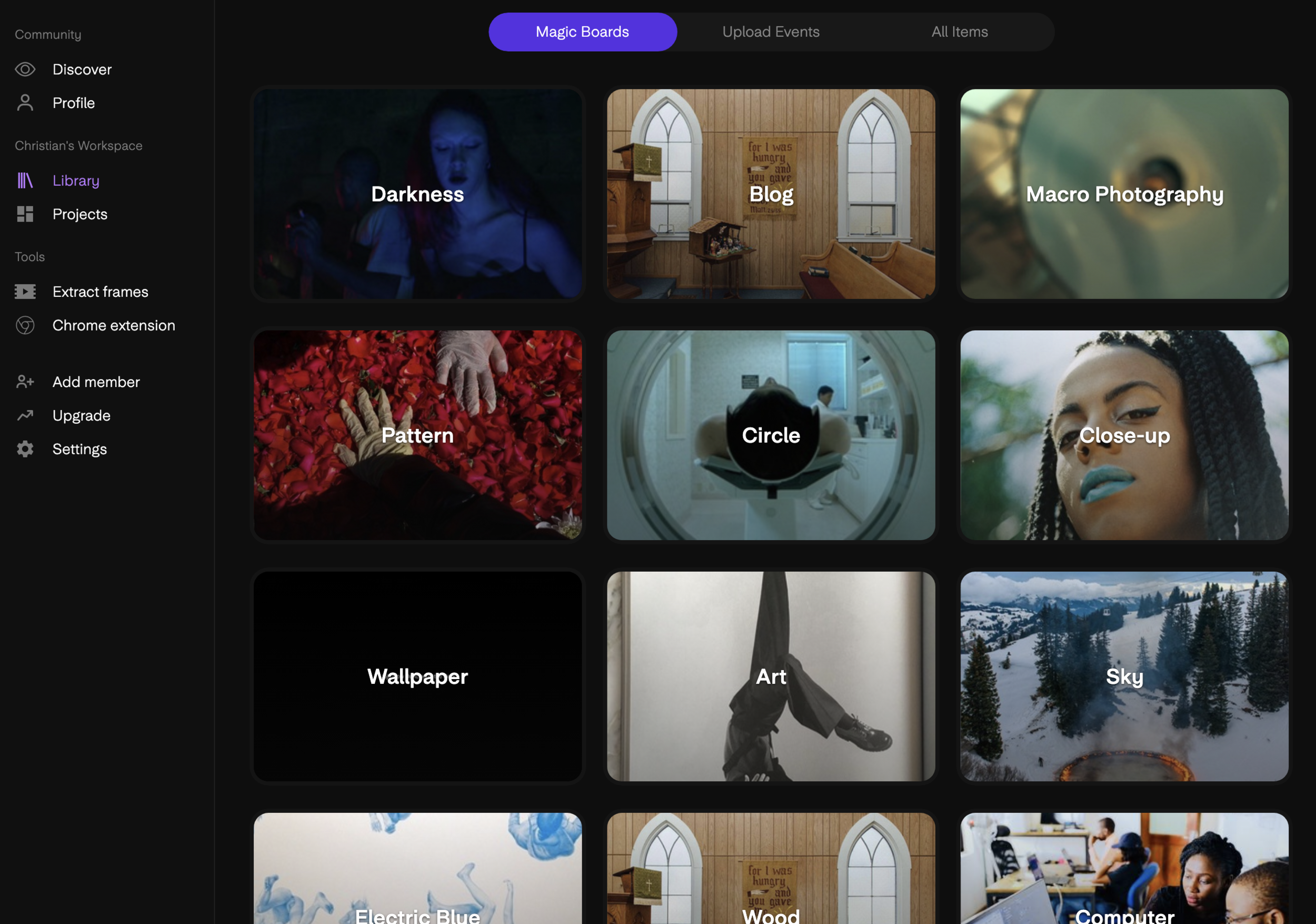
Task: Open the Sky board thumbnail
Action: click(1124, 677)
